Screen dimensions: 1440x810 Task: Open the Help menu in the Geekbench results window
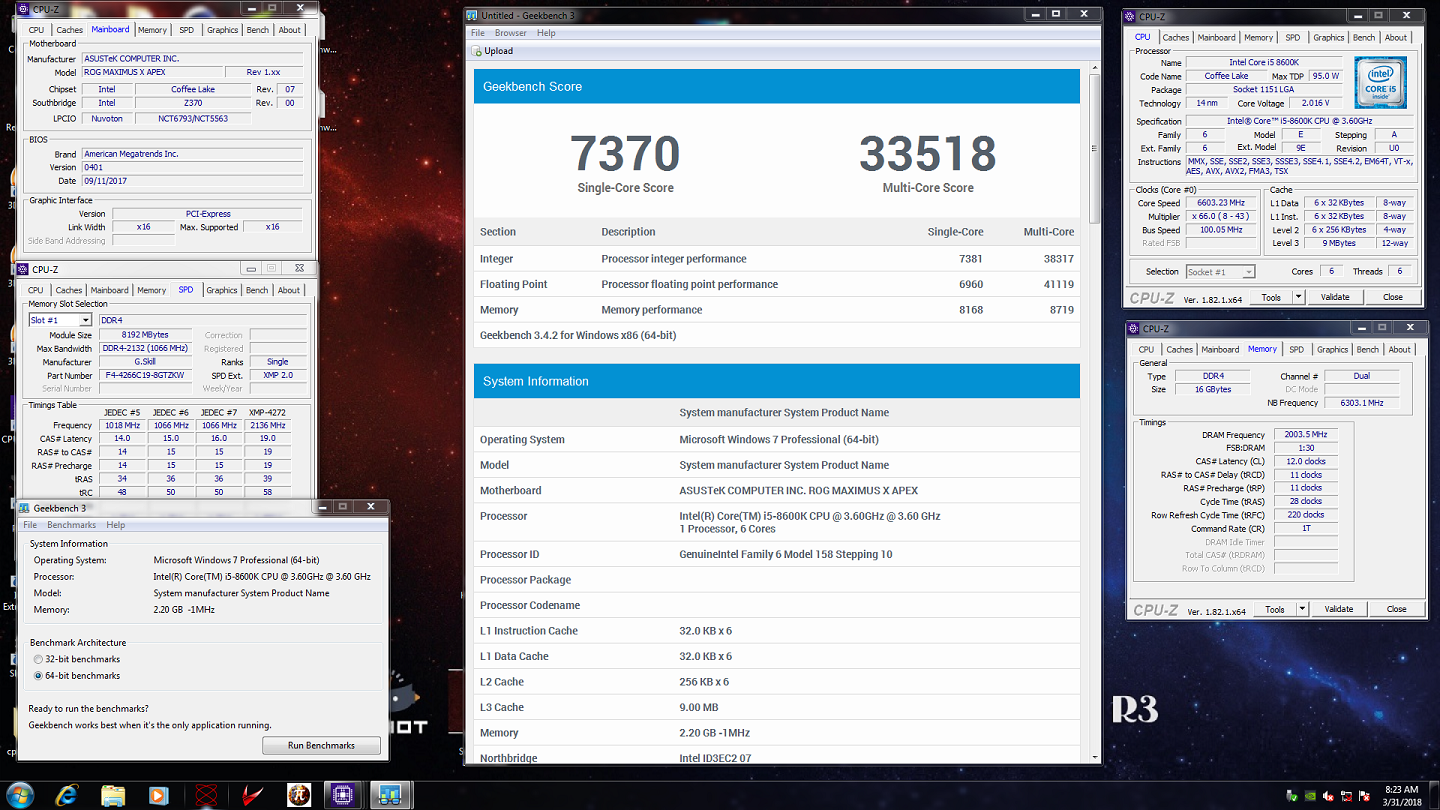pos(546,33)
